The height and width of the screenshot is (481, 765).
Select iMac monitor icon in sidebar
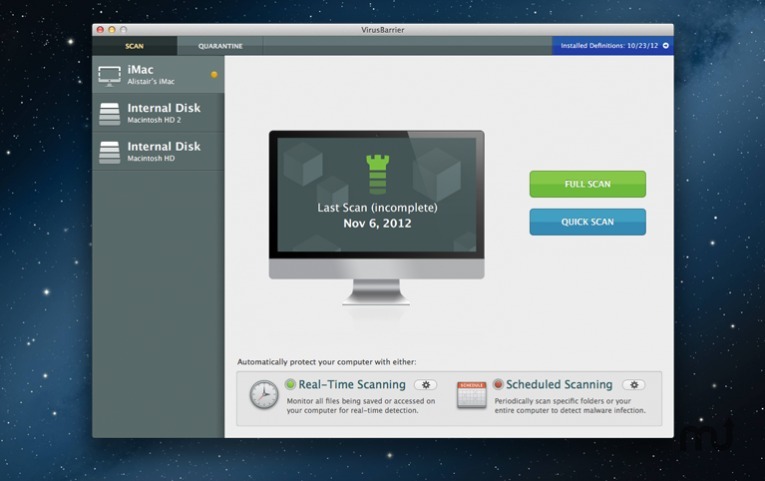pyautogui.click(x=109, y=76)
